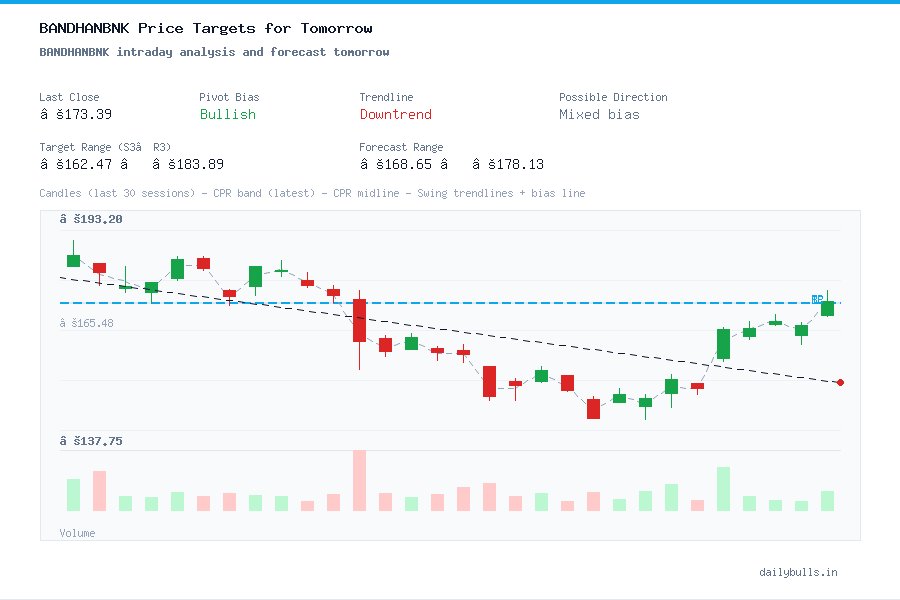900x600 pixels.
Task: Click the Last Close value 173.39
Action: pyautogui.click(x=76, y=114)
